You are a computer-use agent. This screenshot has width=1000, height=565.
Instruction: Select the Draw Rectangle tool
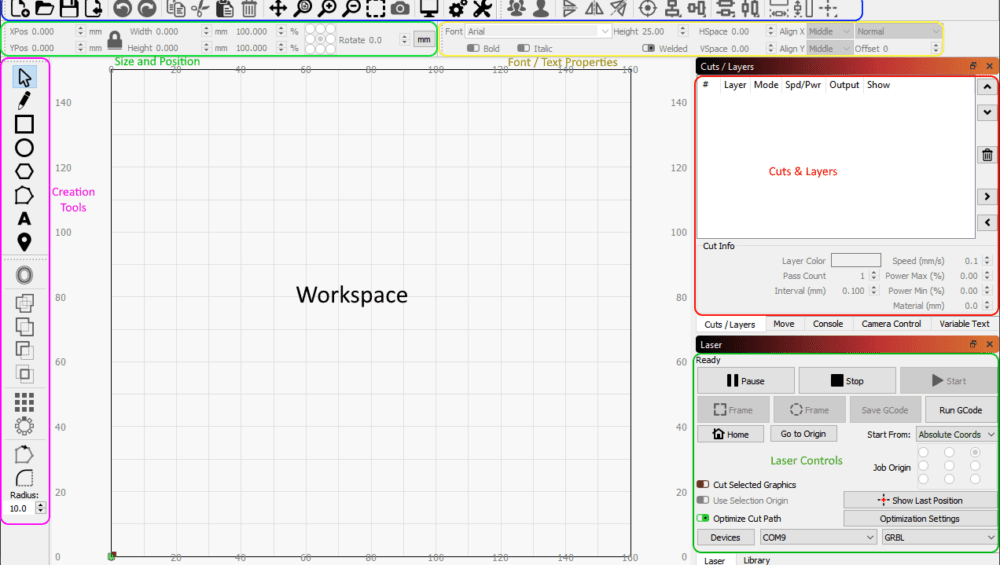point(24,124)
